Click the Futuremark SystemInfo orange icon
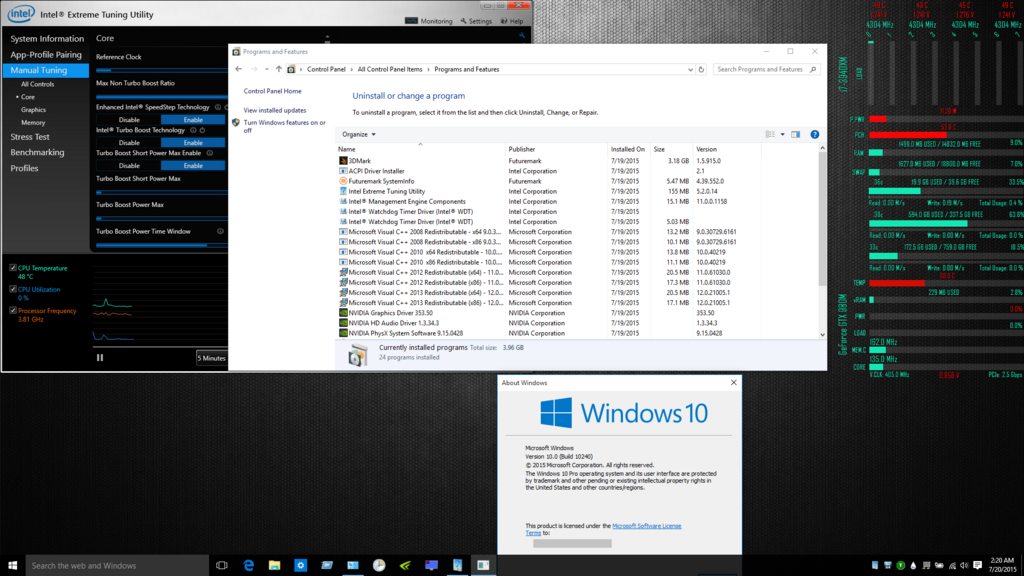 [x=343, y=181]
